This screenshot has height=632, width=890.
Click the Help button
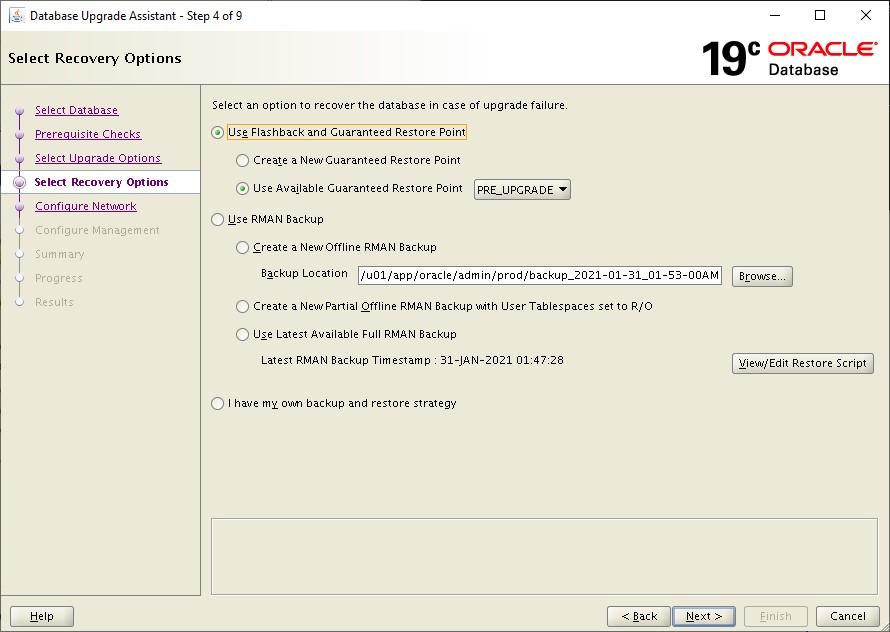pyautogui.click(x=41, y=616)
